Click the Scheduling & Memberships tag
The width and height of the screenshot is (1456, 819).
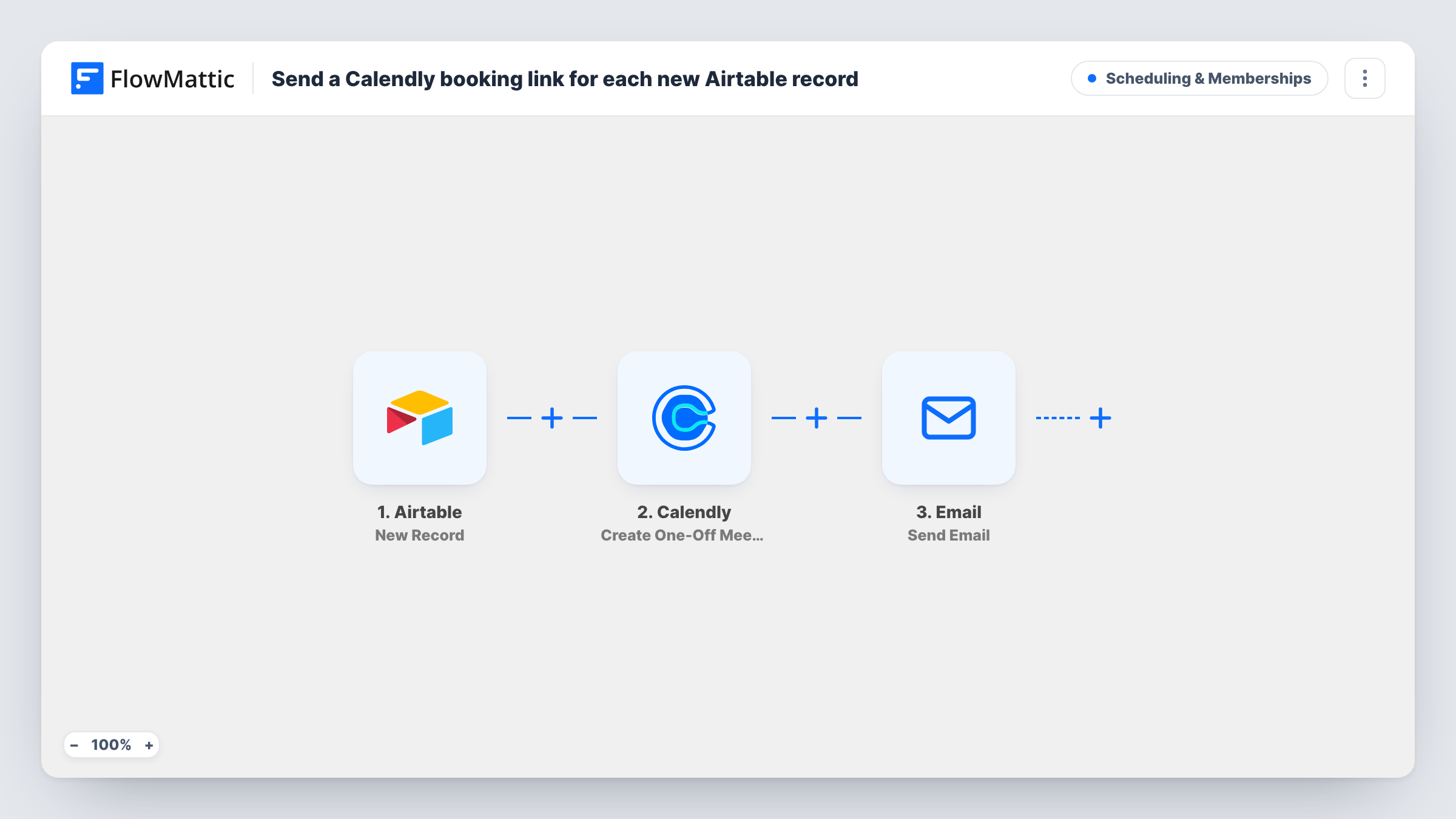1199,78
